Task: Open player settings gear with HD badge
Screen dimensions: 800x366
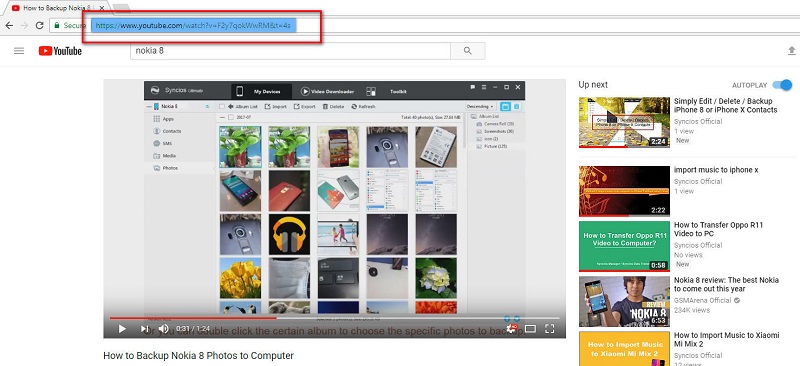Action: coord(511,329)
